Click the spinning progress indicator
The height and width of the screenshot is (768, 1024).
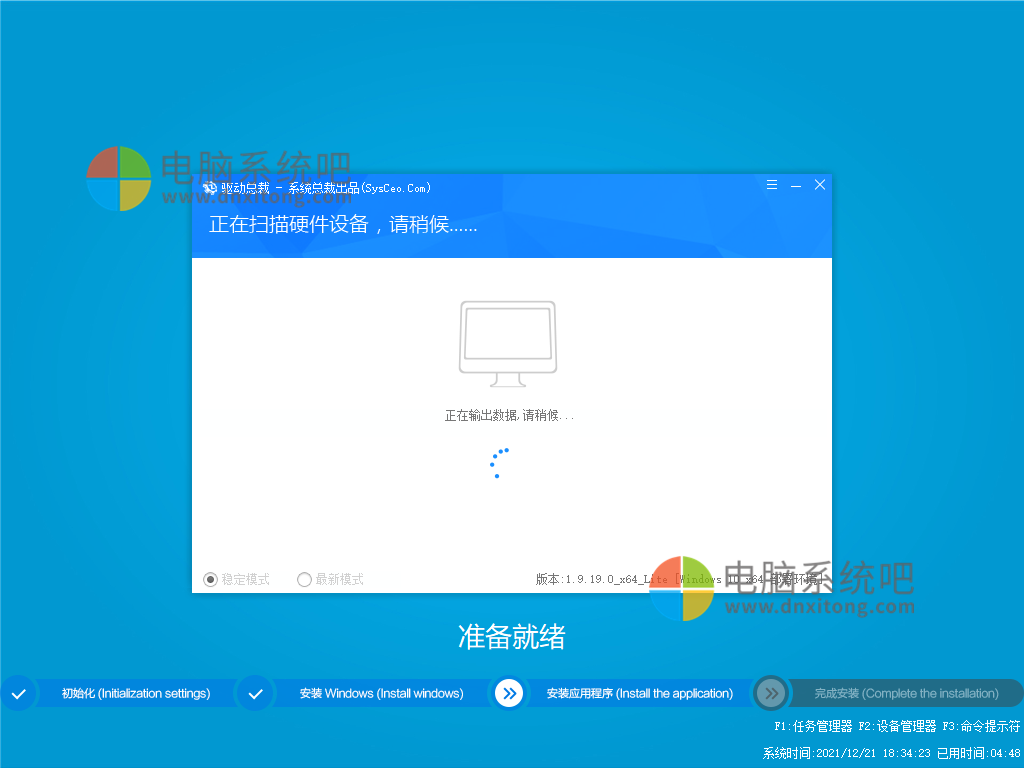coord(498,463)
